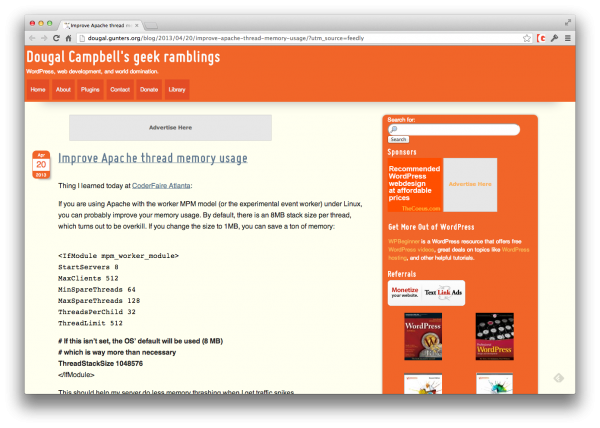Click the page icon left of the URL
Viewport: 600px width, 428px height.
pyautogui.click(x=81, y=38)
